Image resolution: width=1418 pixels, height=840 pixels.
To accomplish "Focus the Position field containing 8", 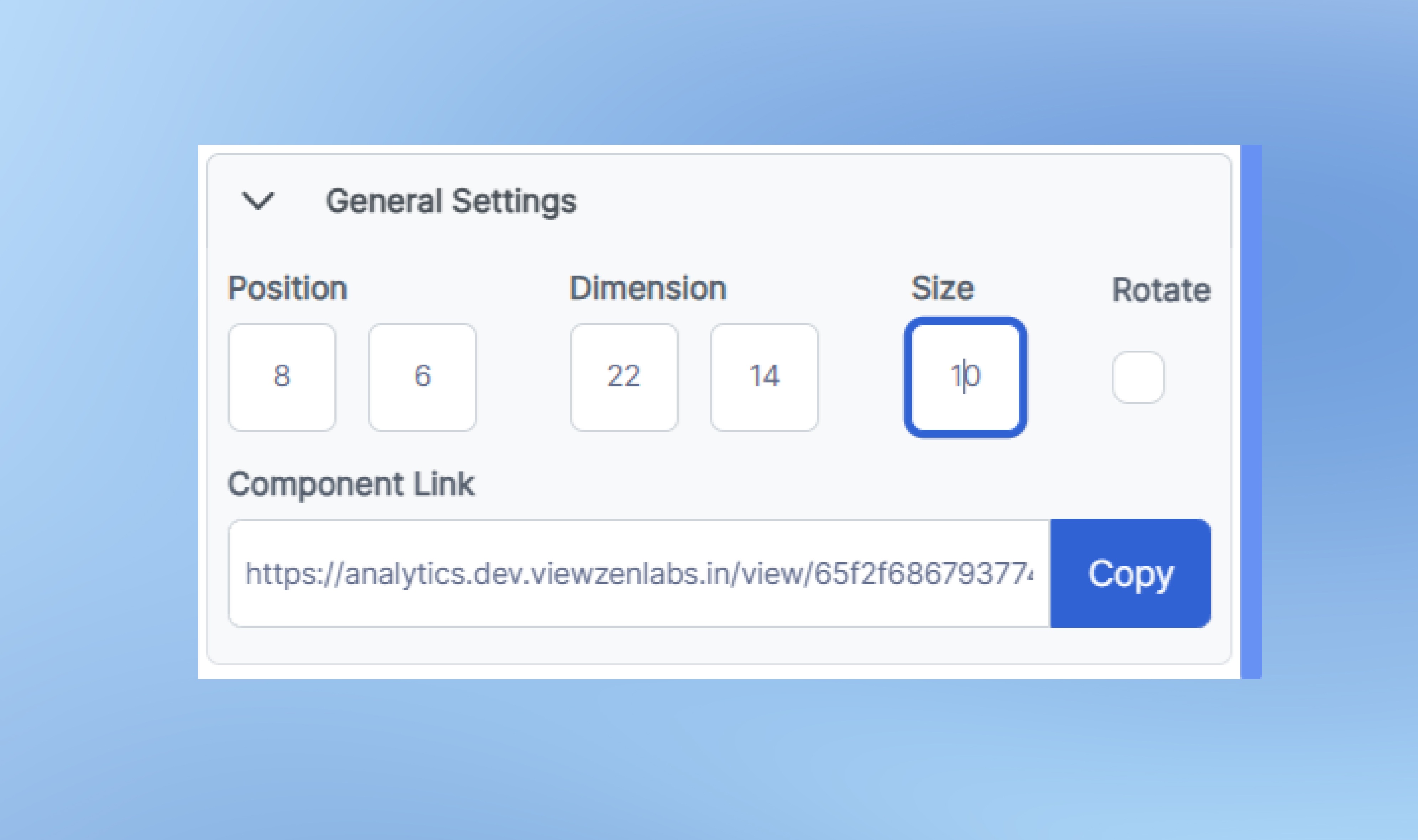I will pyautogui.click(x=282, y=377).
